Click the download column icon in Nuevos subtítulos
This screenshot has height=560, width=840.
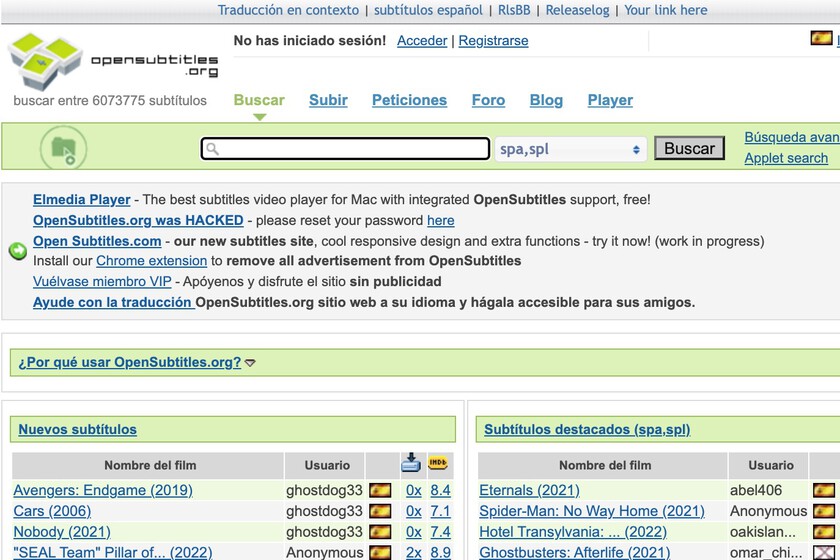[411, 463]
